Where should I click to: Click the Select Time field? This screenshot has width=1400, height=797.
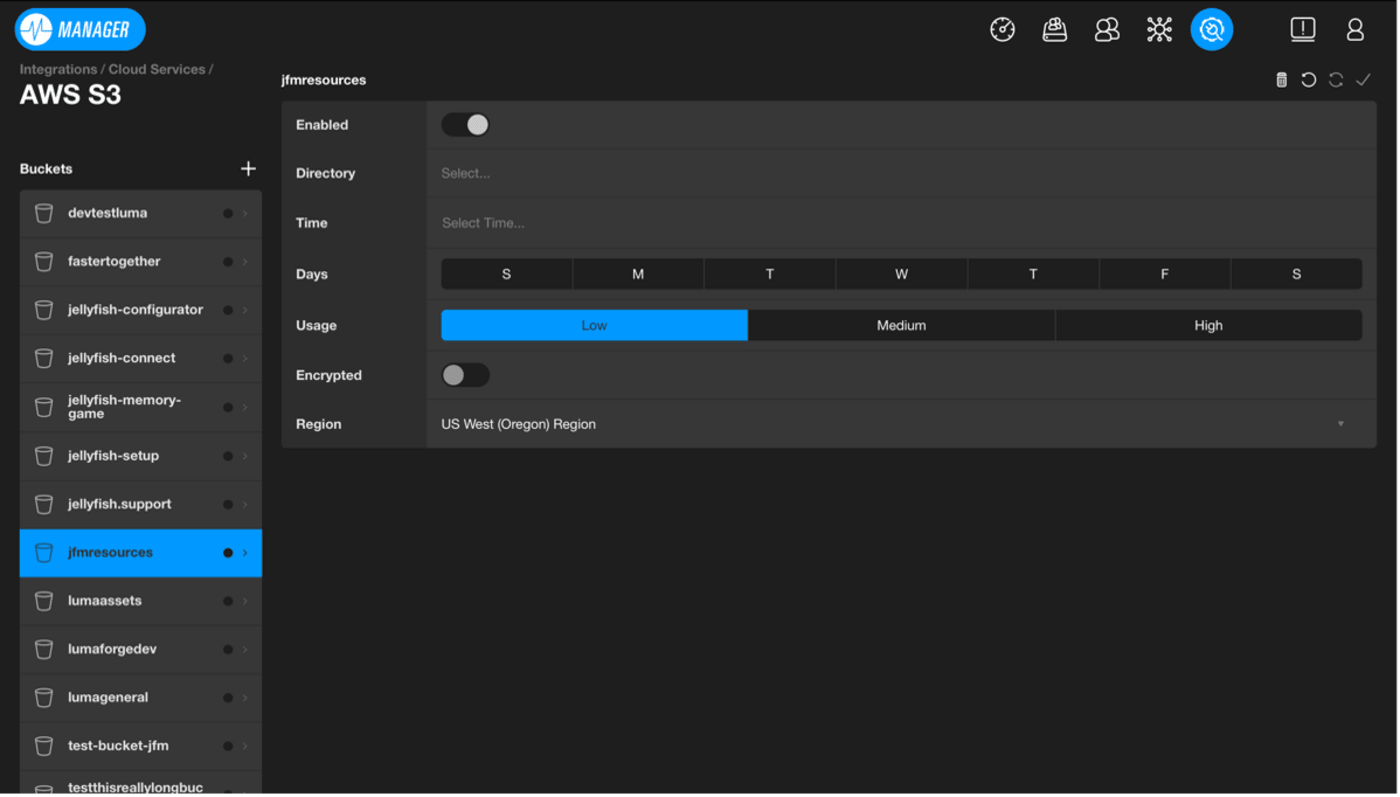(x=900, y=223)
